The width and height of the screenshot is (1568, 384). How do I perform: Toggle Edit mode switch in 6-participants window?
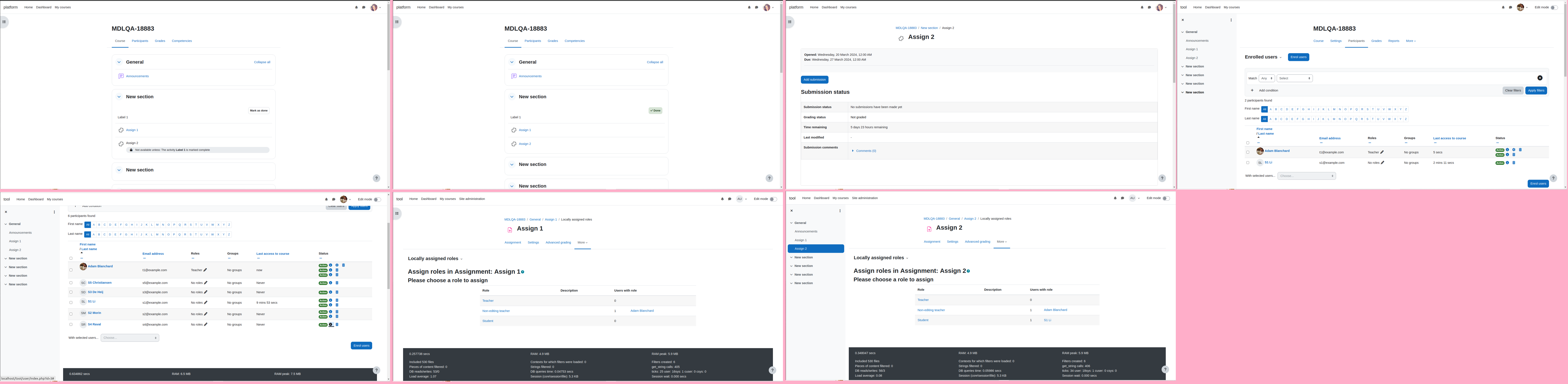click(377, 199)
